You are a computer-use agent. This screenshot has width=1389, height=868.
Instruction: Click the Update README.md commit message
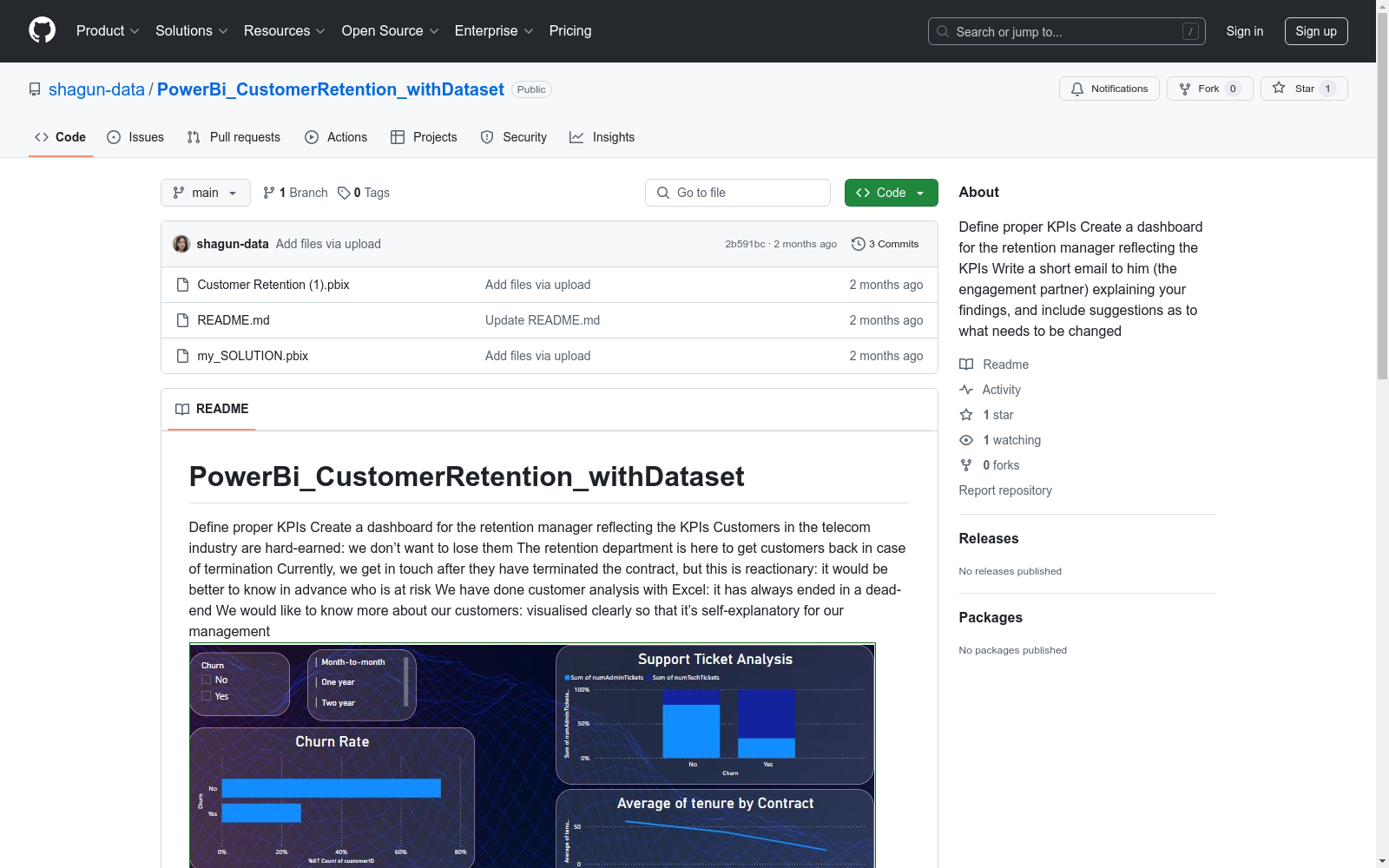coord(543,320)
